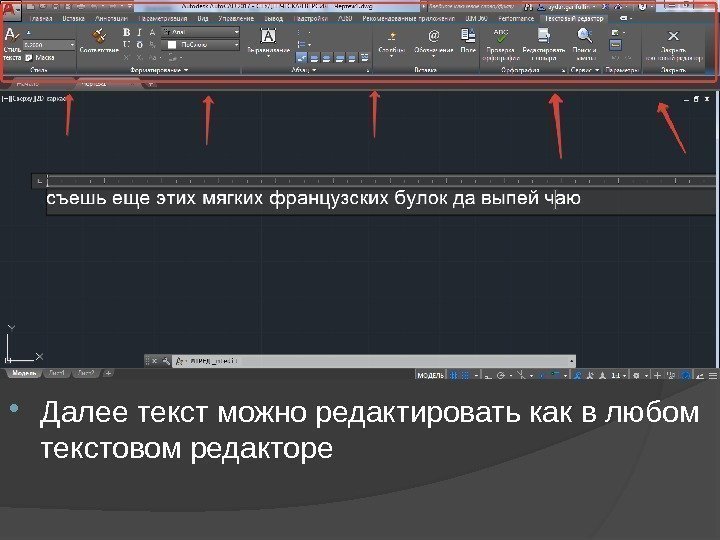Select justify paragraph alignment

pyautogui.click(x=352, y=57)
